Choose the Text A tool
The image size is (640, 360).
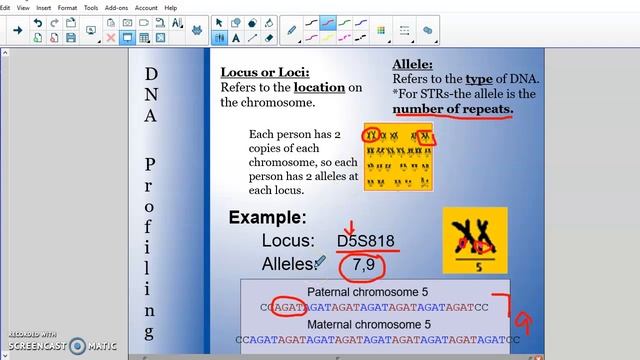[236, 38]
